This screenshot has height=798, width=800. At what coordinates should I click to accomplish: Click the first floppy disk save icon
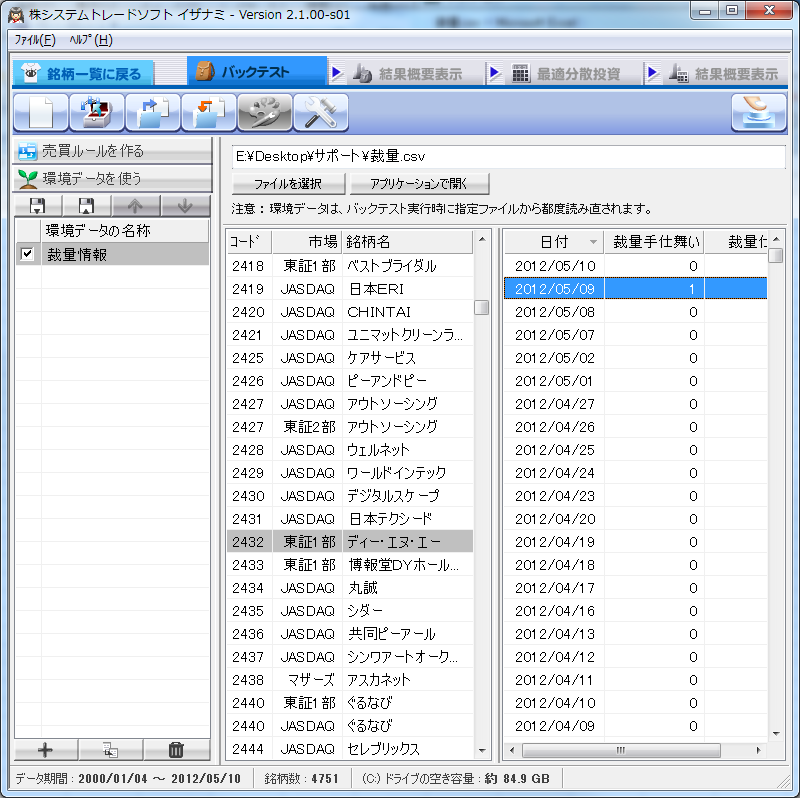click(38, 206)
